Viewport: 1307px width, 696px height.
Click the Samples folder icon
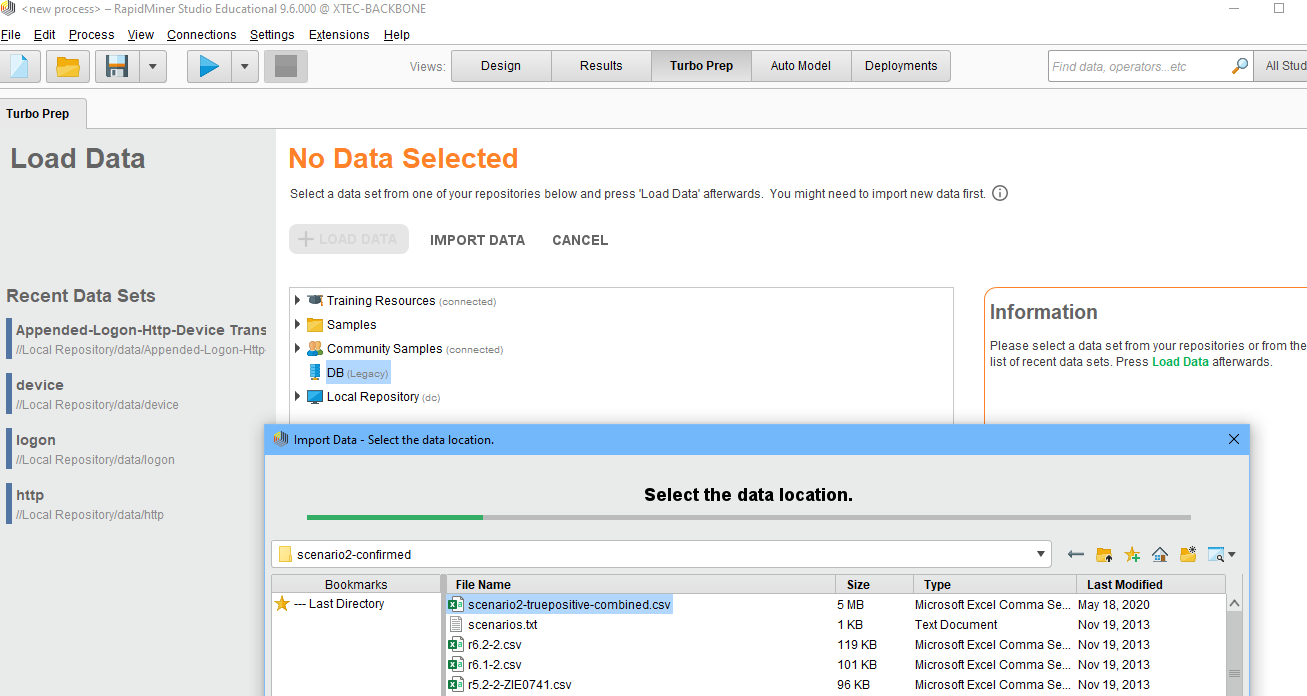click(x=315, y=324)
